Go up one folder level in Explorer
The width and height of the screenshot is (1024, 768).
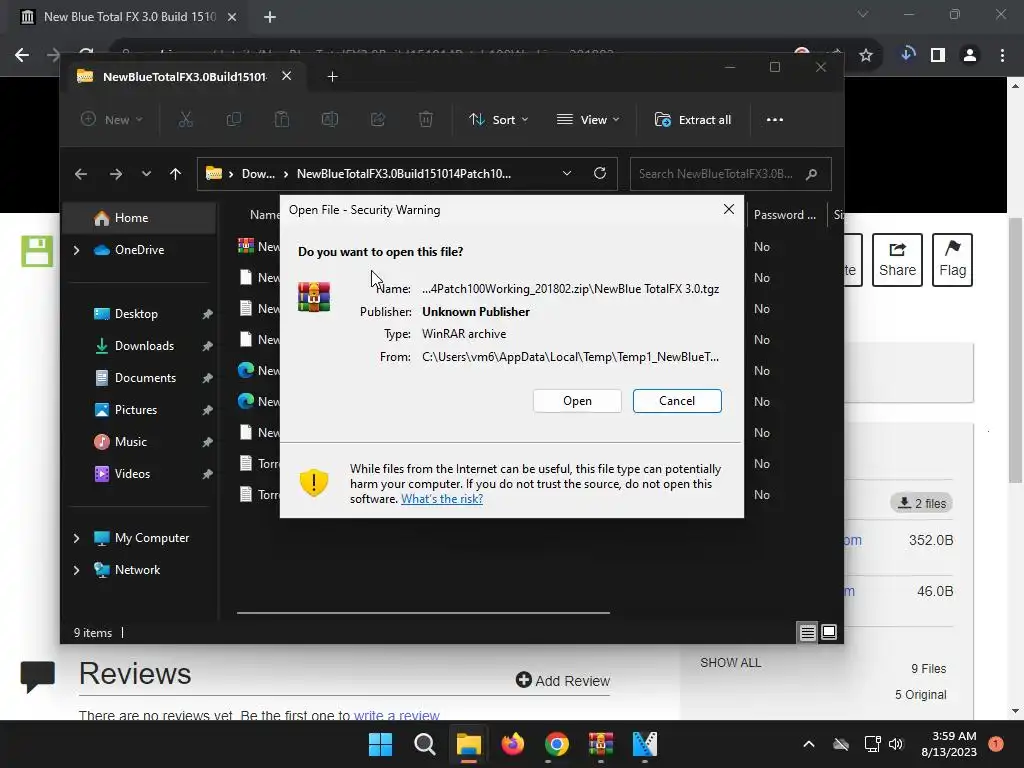pyautogui.click(x=175, y=174)
